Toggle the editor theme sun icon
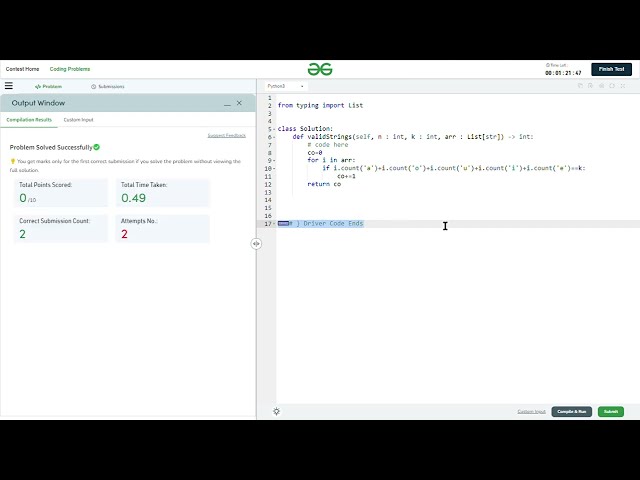The width and height of the screenshot is (640, 480). click(276, 411)
